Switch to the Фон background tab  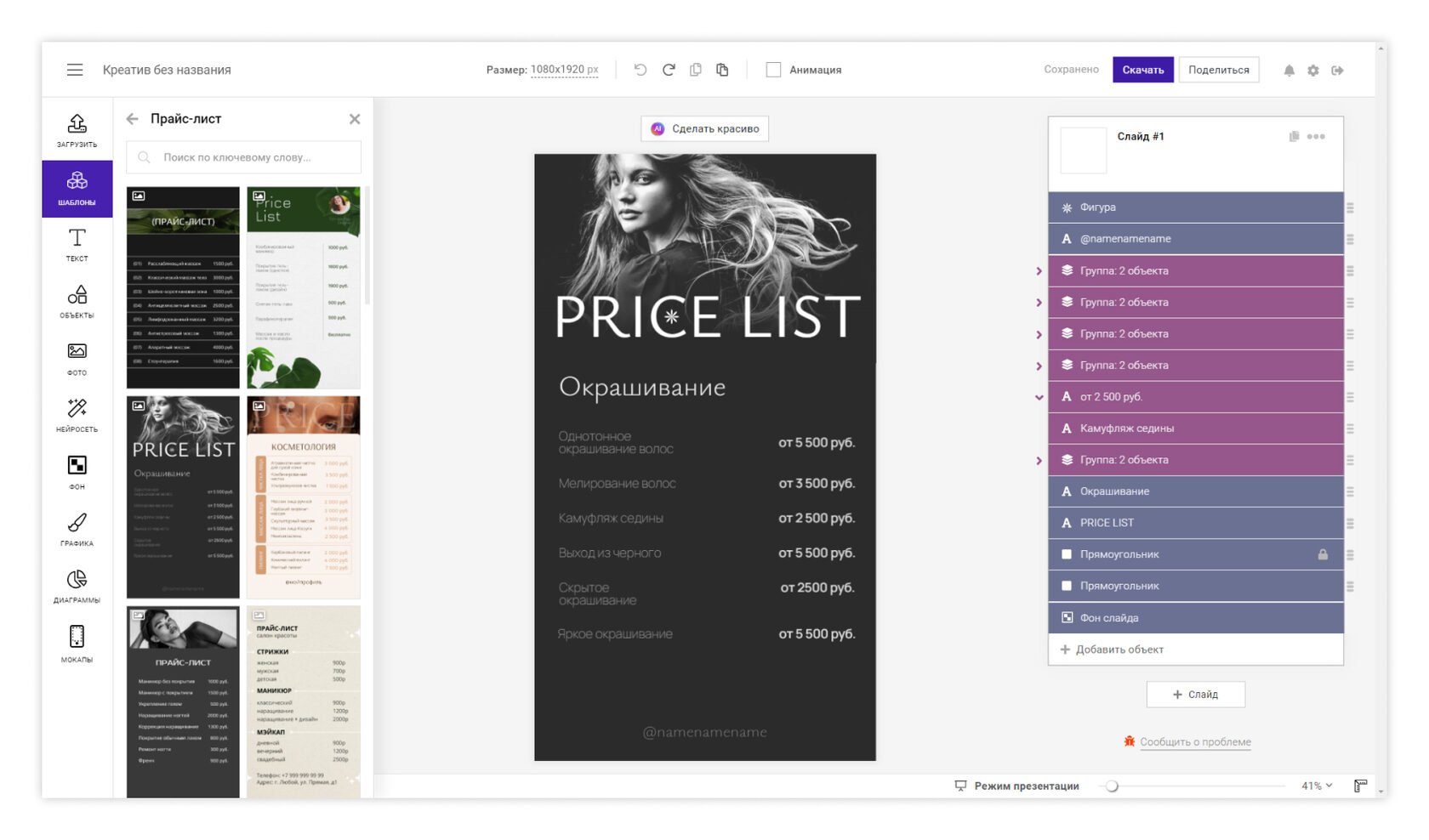click(77, 472)
